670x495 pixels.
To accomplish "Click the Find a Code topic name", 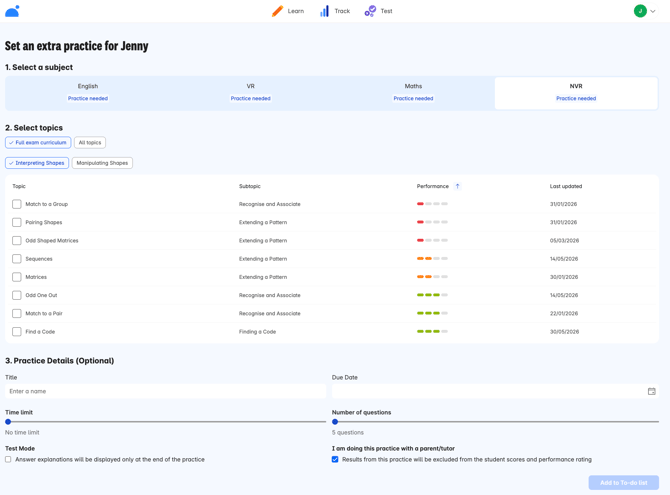I will click(x=40, y=332).
